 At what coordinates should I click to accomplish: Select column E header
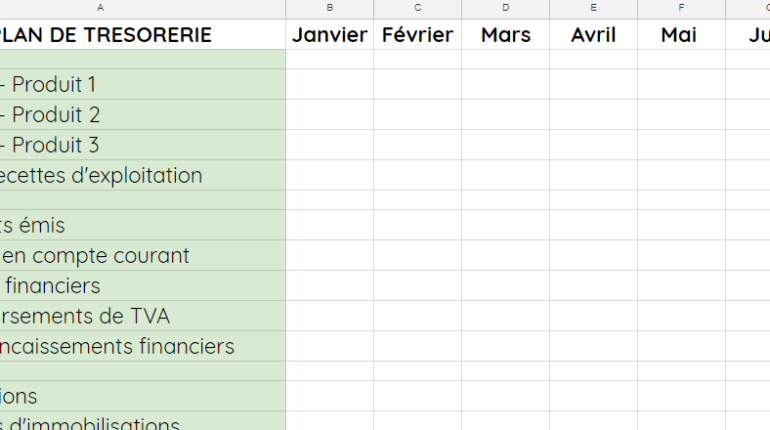[593, 8]
